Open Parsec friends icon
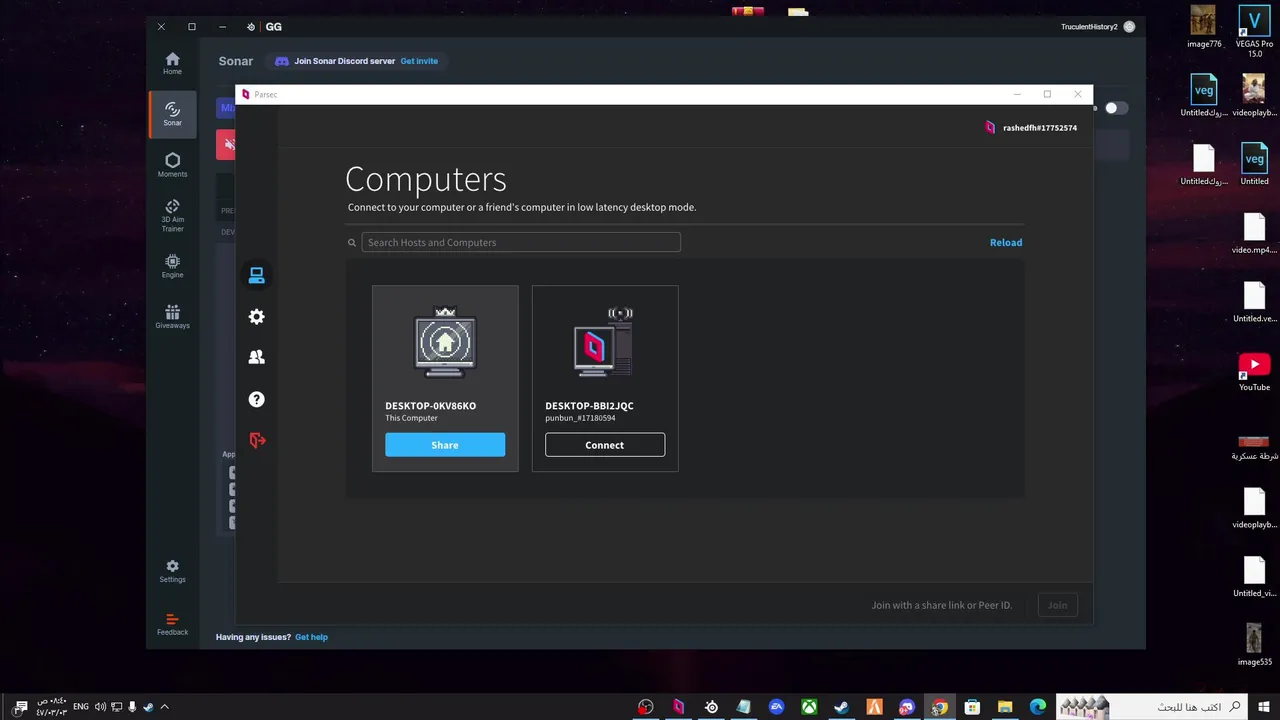This screenshot has height=720, width=1280. tap(257, 357)
